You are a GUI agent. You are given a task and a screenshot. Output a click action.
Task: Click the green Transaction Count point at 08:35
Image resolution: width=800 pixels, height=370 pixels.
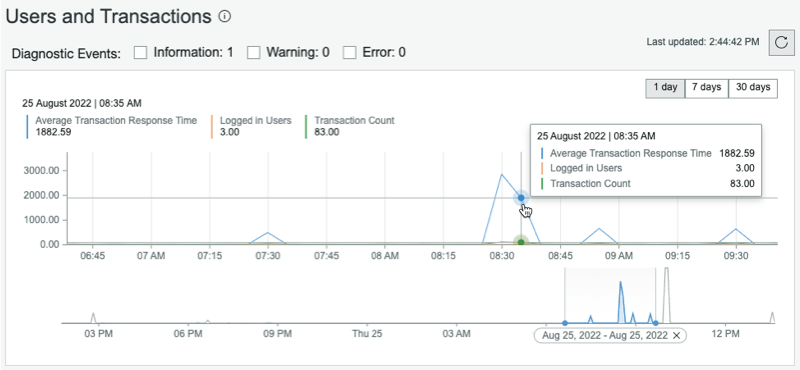click(x=521, y=242)
